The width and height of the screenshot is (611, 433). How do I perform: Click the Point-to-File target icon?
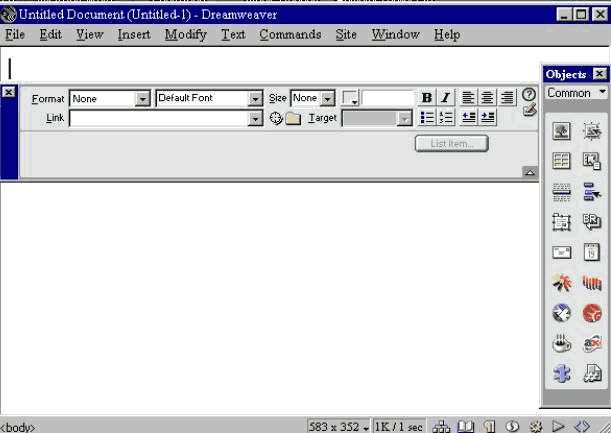[275, 118]
